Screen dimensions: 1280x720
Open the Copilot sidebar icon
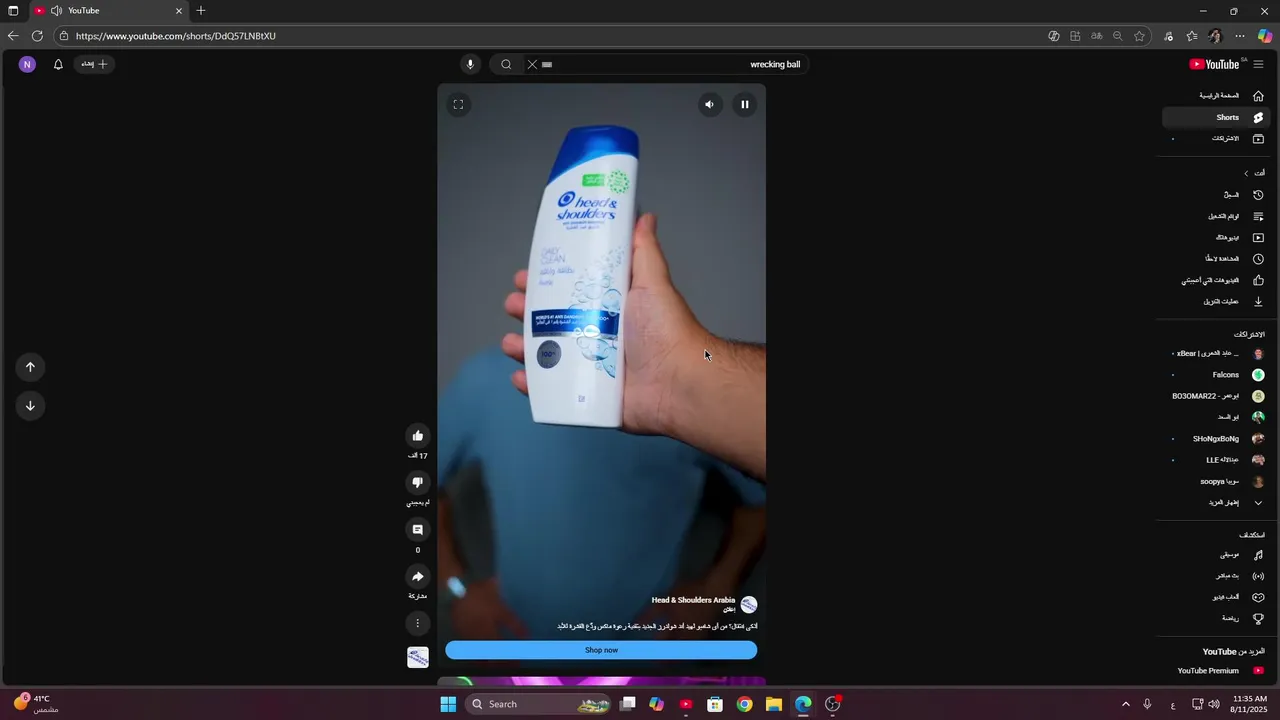click(x=1265, y=36)
